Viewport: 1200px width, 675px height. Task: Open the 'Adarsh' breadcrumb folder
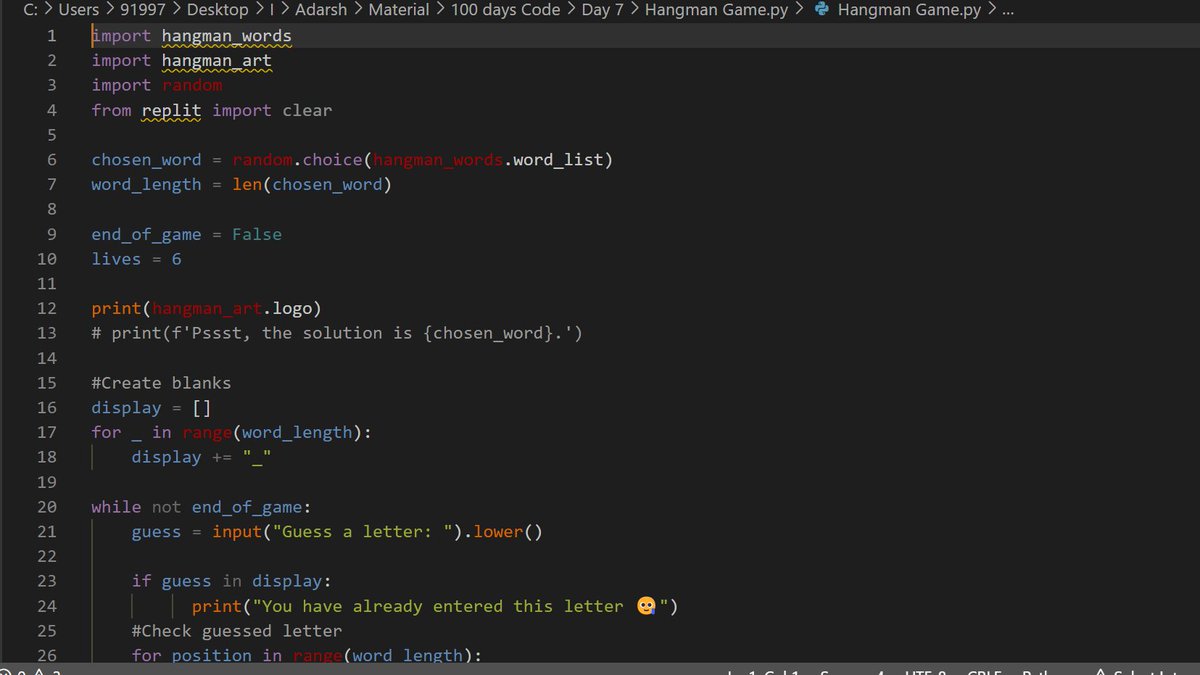pyautogui.click(x=321, y=10)
